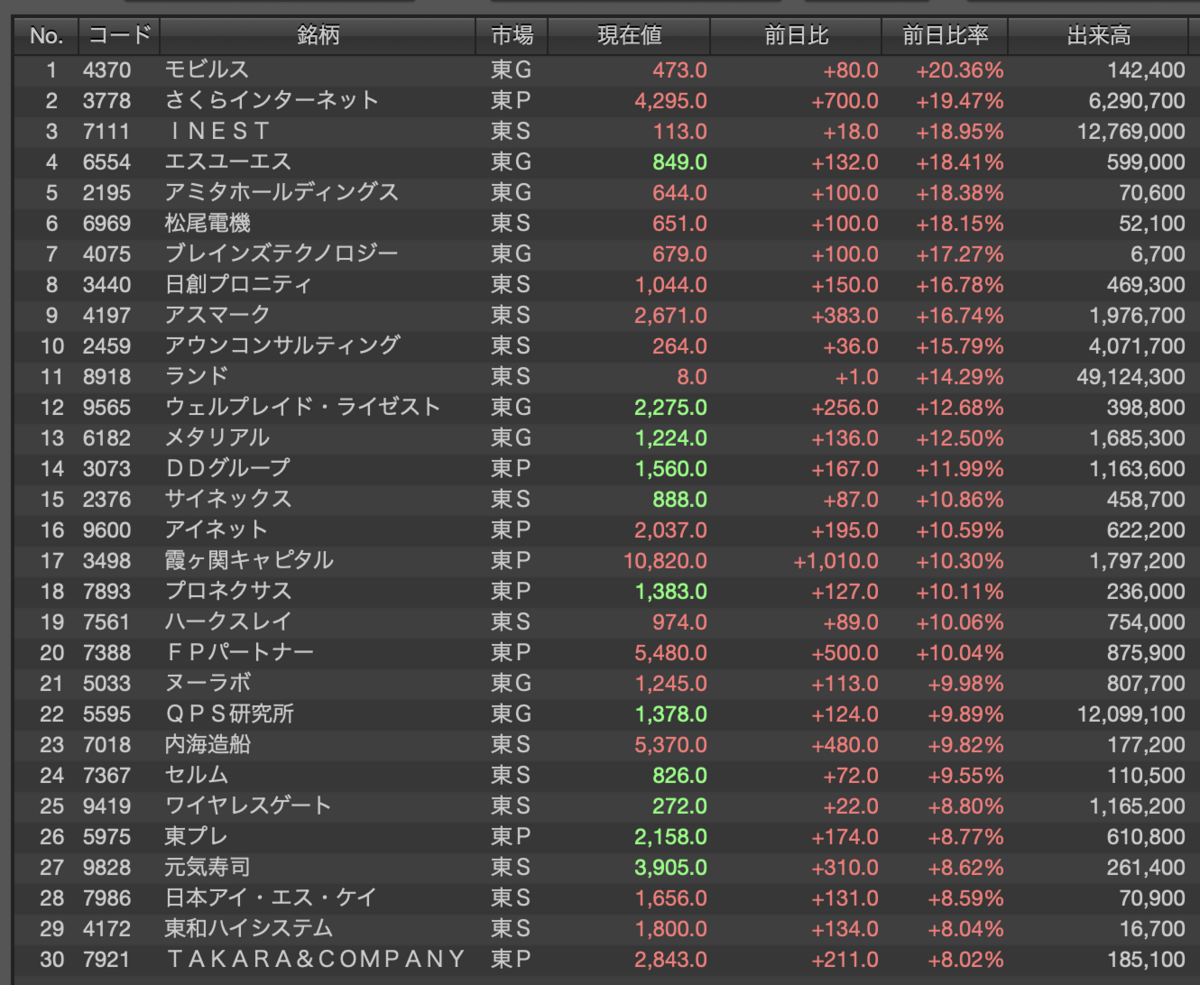Click percentage +8.02%
Image resolution: width=1200 pixels, height=985 pixels.
(964, 960)
